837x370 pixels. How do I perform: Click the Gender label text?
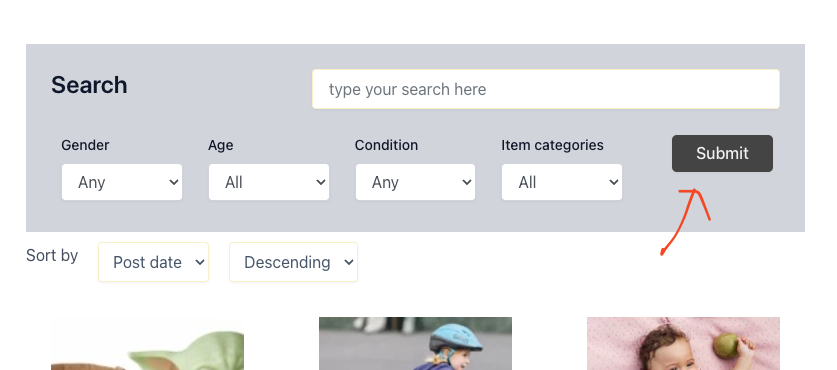click(85, 145)
